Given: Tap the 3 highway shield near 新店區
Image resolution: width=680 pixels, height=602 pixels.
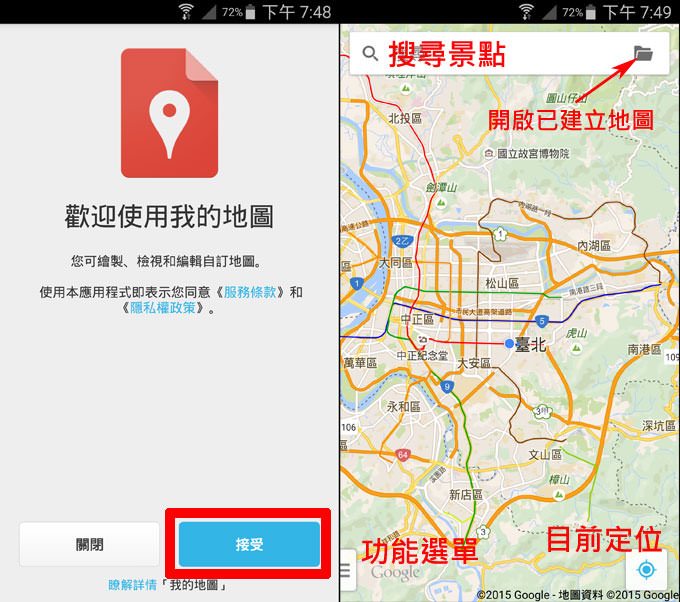Looking at the screenshot, I should (483, 532).
